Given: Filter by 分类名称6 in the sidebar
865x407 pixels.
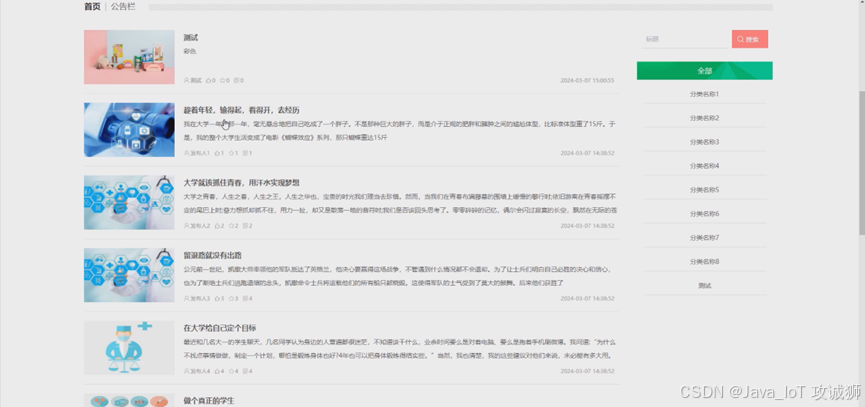Looking at the screenshot, I should 704,214.
